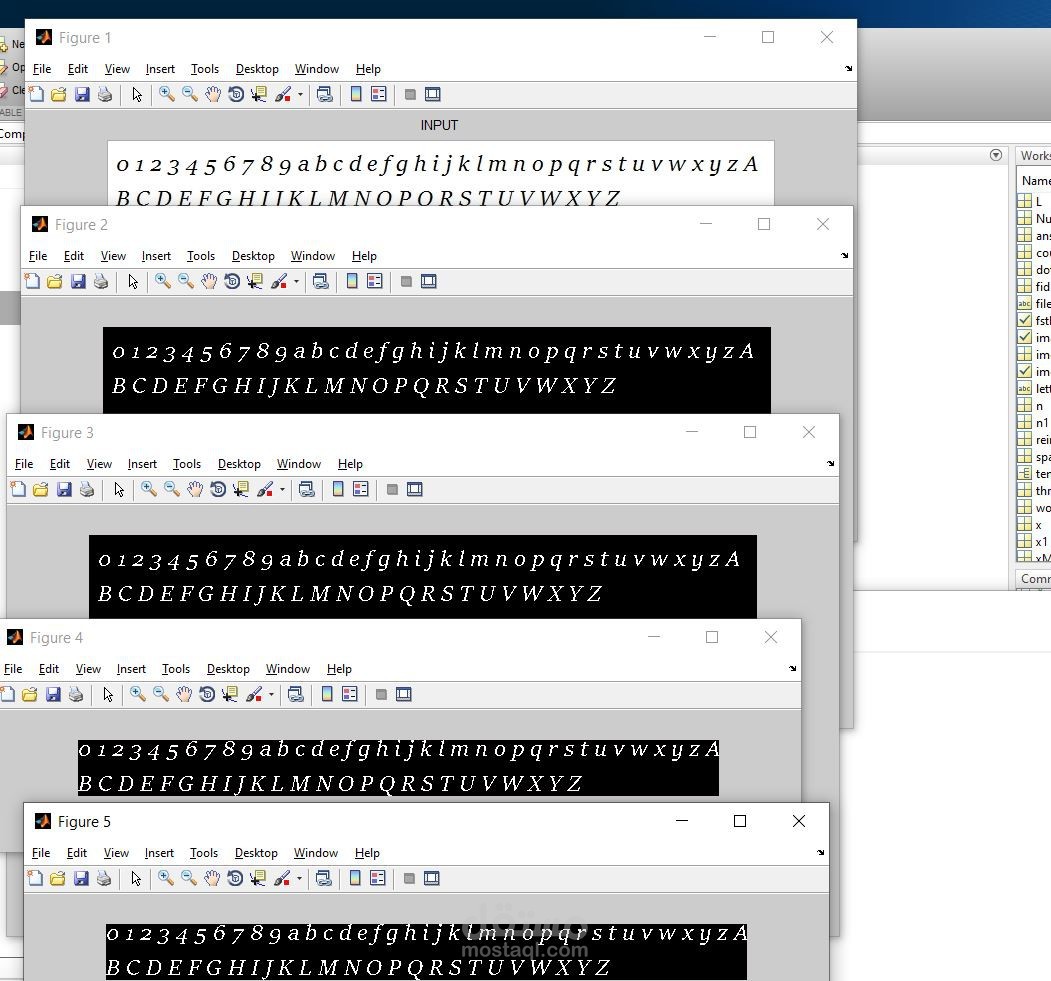Screen dimensions: 1051x981
Task: Toggle Show Plot Tools in Figure 2 toolbar
Action: pyautogui.click(x=429, y=282)
